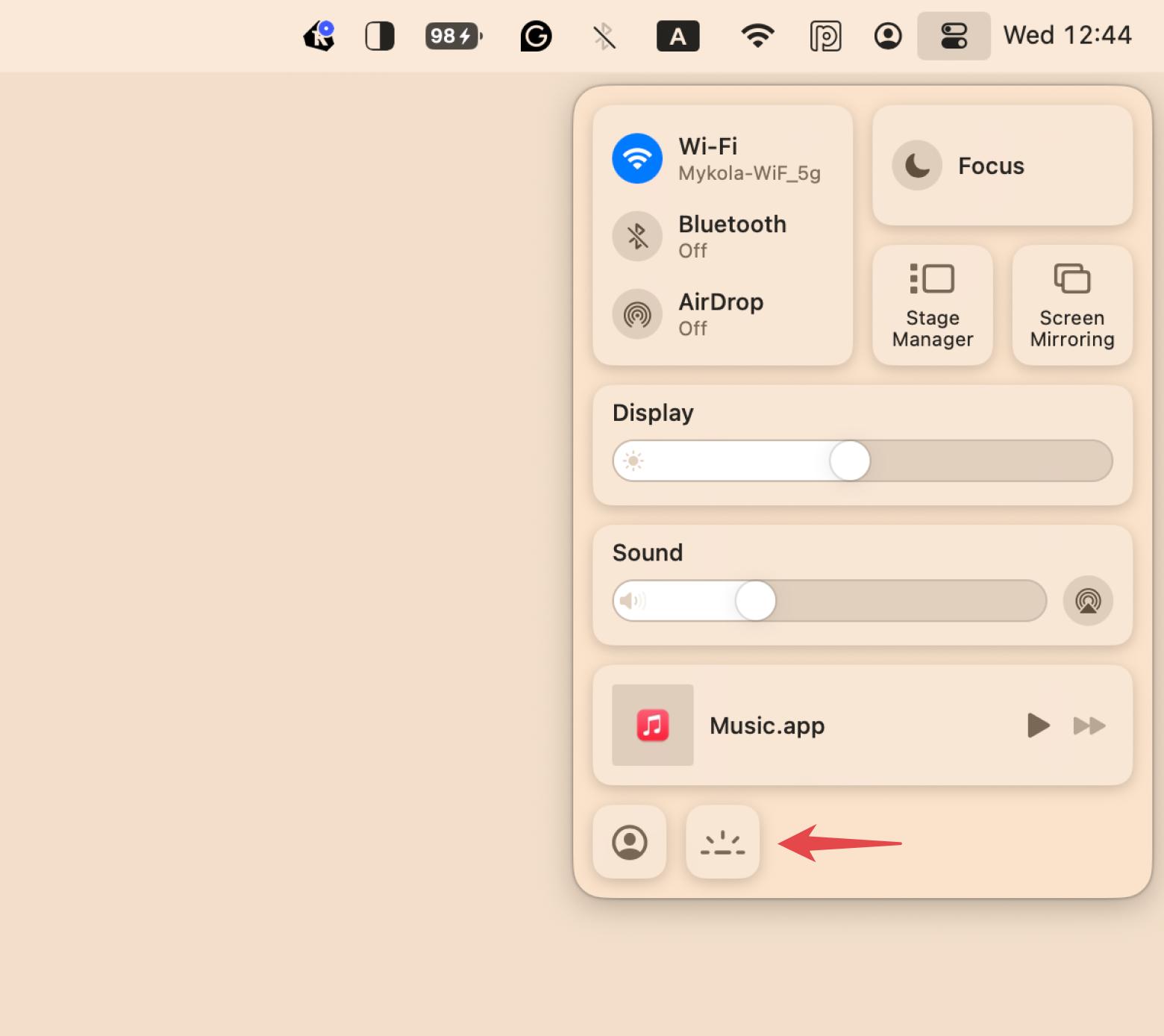The image size is (1164, 1036).
Task: Open the clock showing Wed 12:44
Action: [x=1067, y=36]
